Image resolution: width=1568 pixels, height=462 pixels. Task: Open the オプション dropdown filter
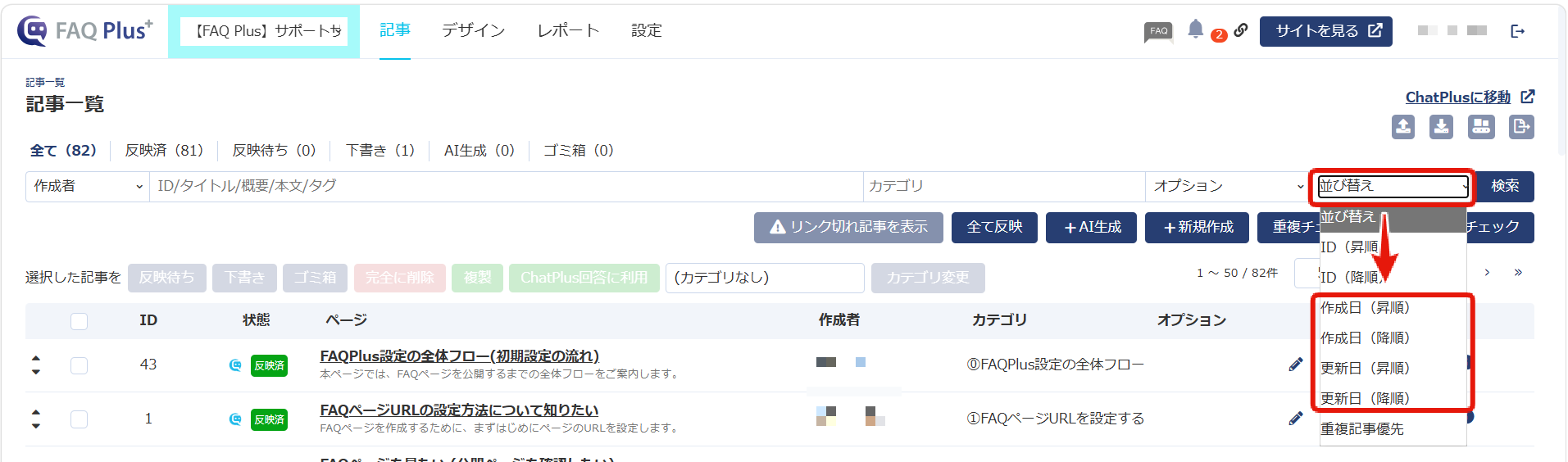pos(1227,187)
